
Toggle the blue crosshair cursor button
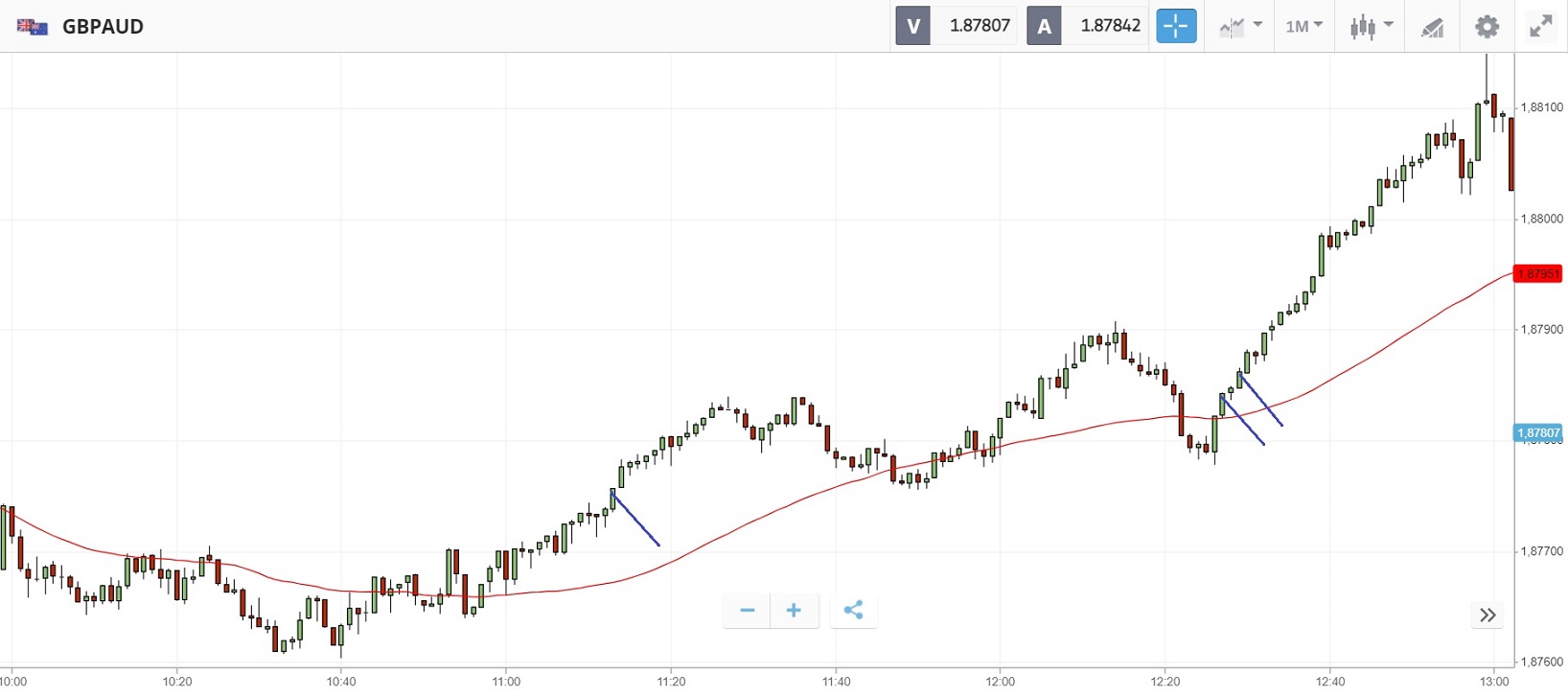(x=1176, y=26)
